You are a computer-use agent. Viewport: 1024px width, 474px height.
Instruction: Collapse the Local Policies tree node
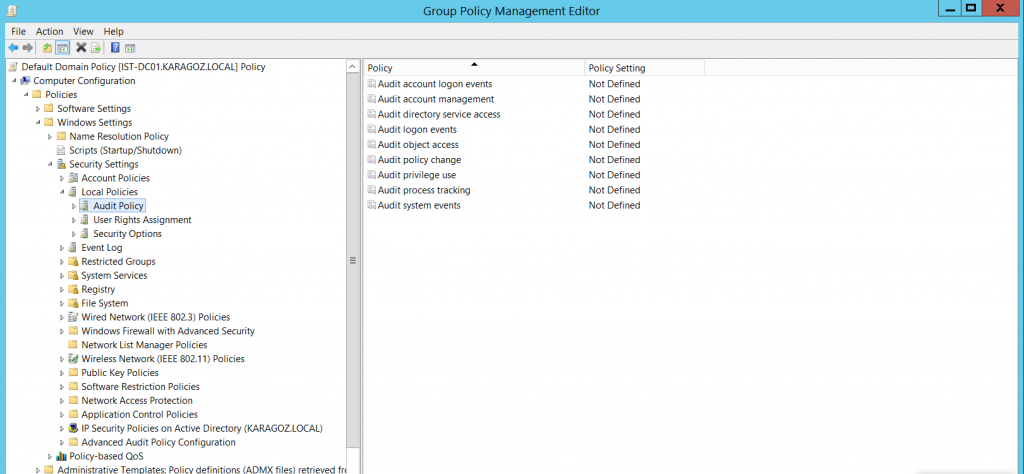pyautogui.click(x=63, y=192)
